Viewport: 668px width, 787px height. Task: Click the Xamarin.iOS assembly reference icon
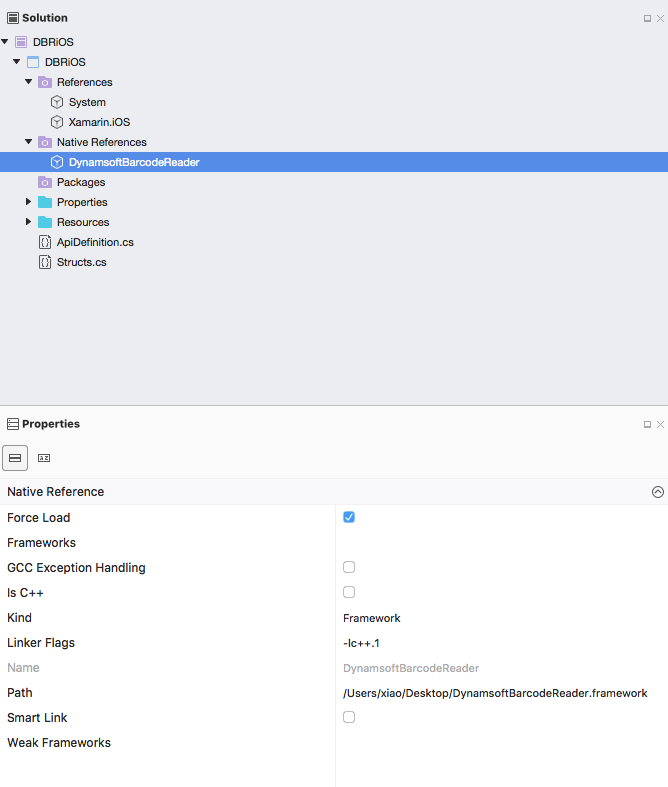pos(57,122)
